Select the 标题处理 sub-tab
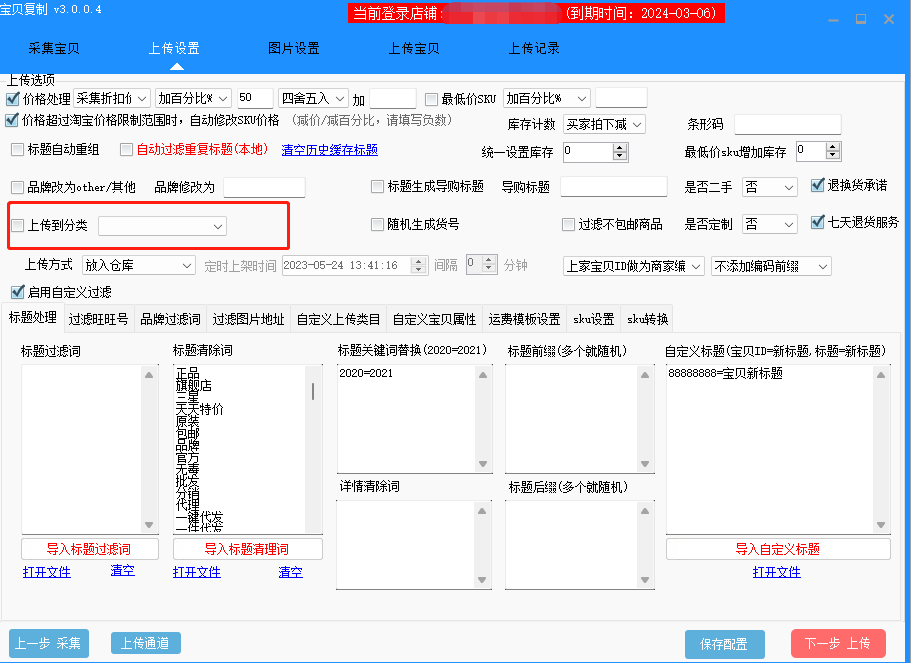This screenshot has height=663, width=911. tap(33, 317)
